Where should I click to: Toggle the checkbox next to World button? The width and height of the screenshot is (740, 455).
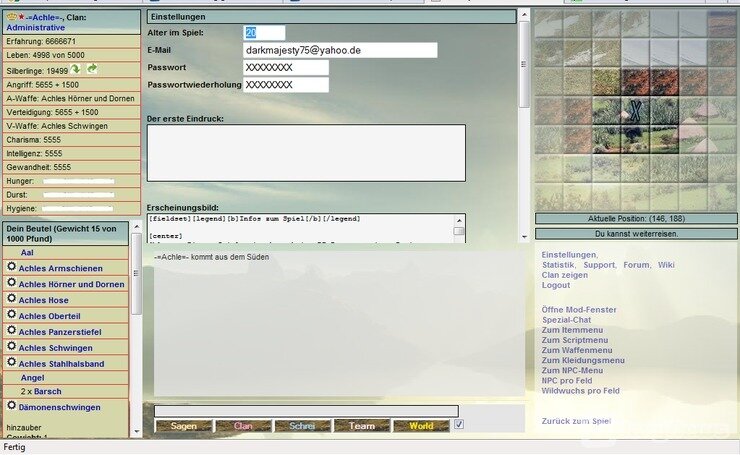point(459,424)
